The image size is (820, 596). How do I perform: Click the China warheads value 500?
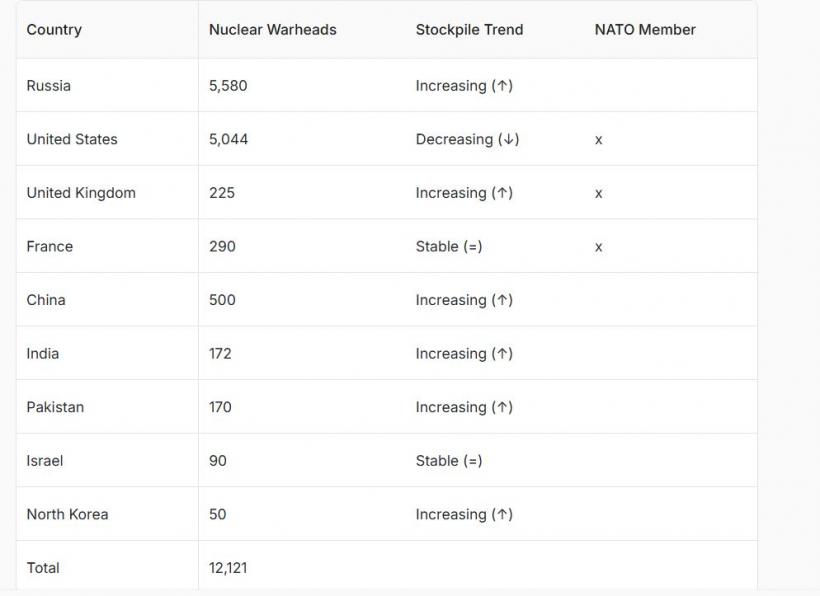pos(222,300)
